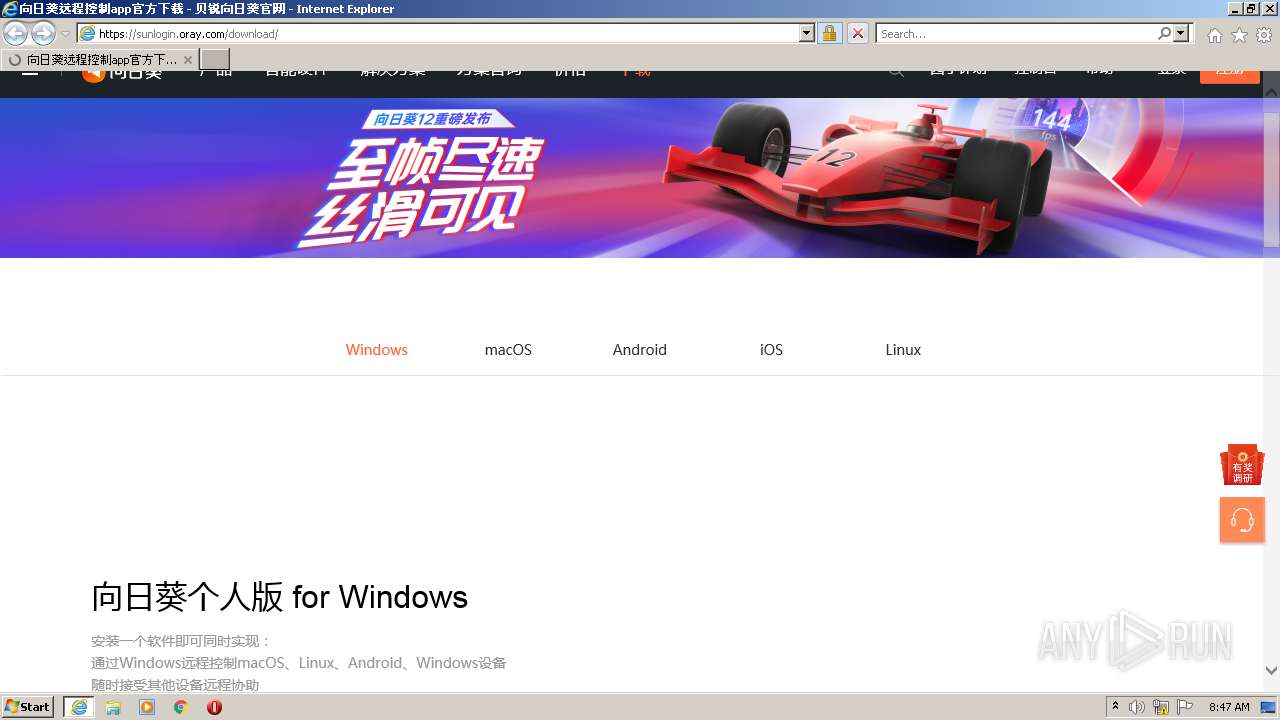Focus the IE Search box
Image resolution: width=1280 pixels, height=720 pixels.
[1015, 33]
